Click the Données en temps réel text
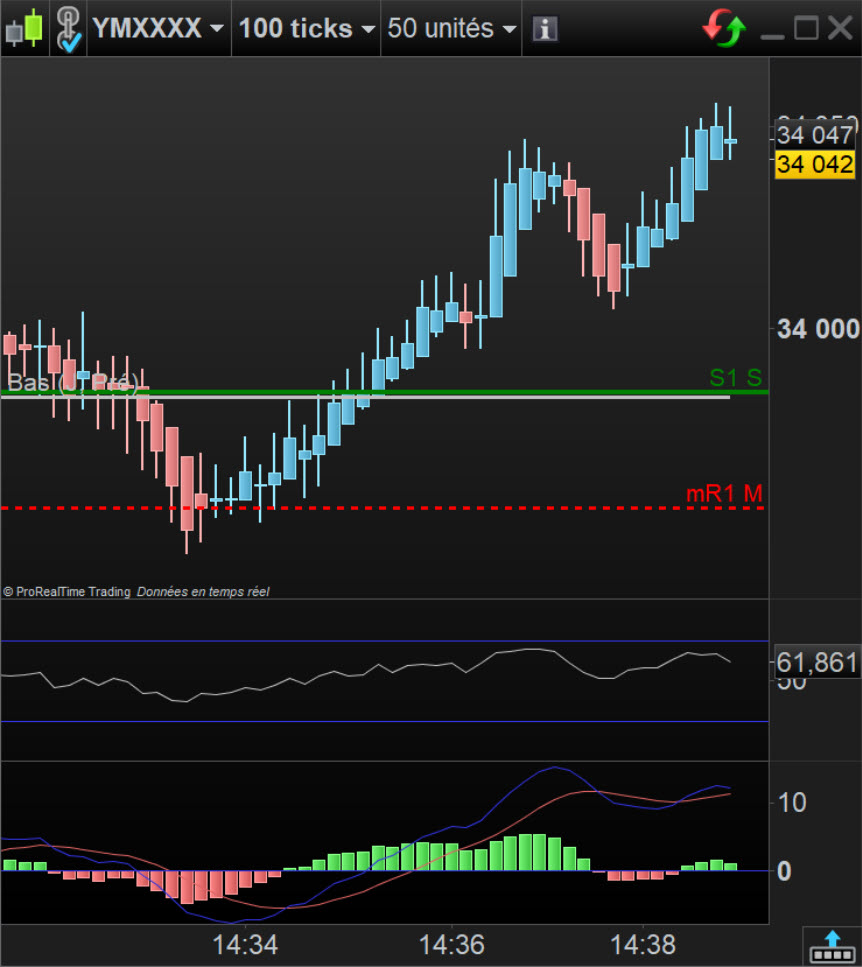The width and height of the screenshot is (862, 967). coord(203,592)
